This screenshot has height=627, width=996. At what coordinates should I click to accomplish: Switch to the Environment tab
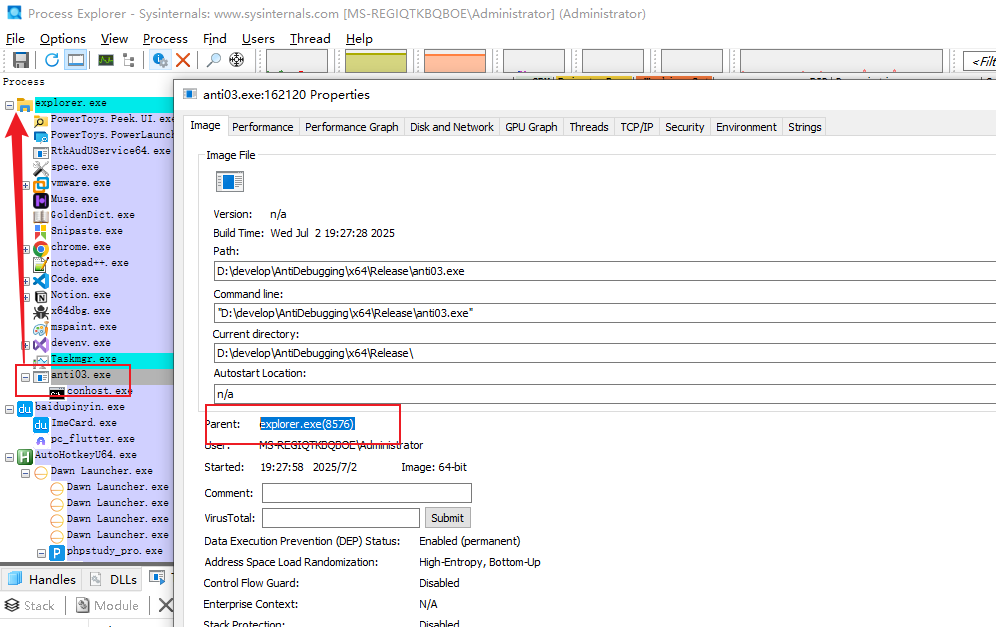(746, 127)
